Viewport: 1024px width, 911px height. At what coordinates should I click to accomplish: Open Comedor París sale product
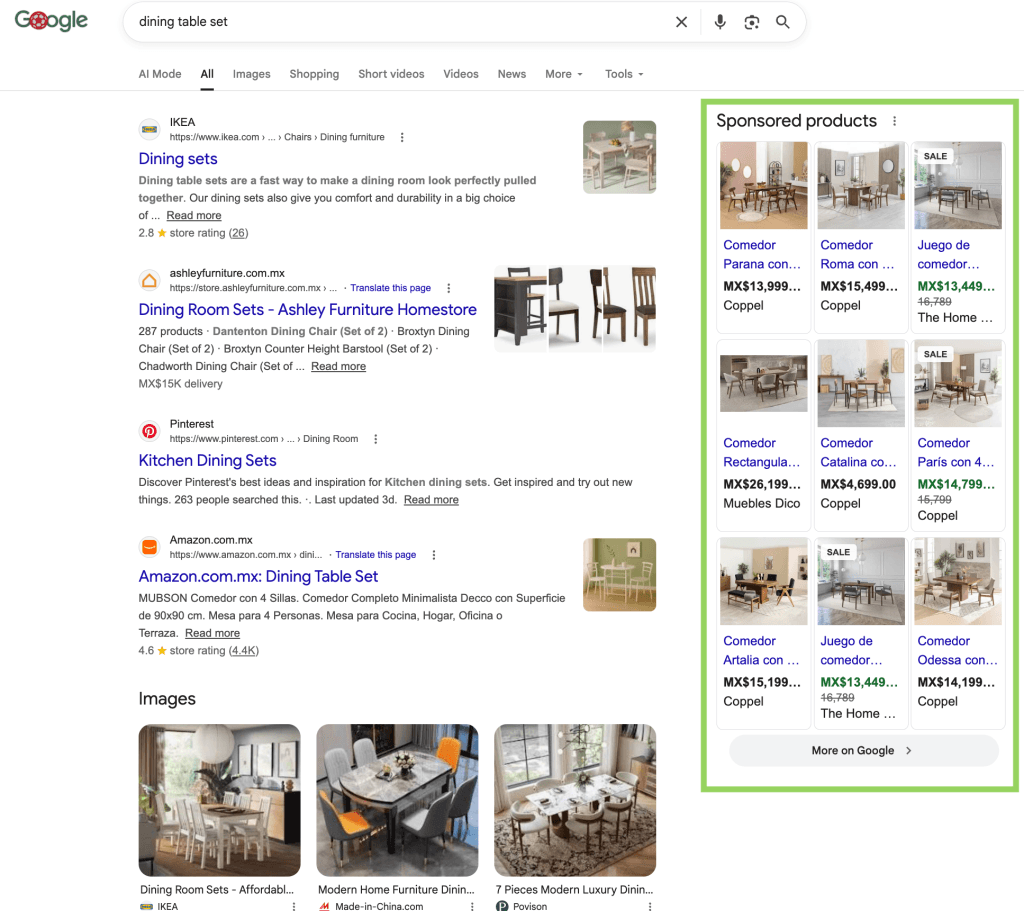(x=957, y=434)
